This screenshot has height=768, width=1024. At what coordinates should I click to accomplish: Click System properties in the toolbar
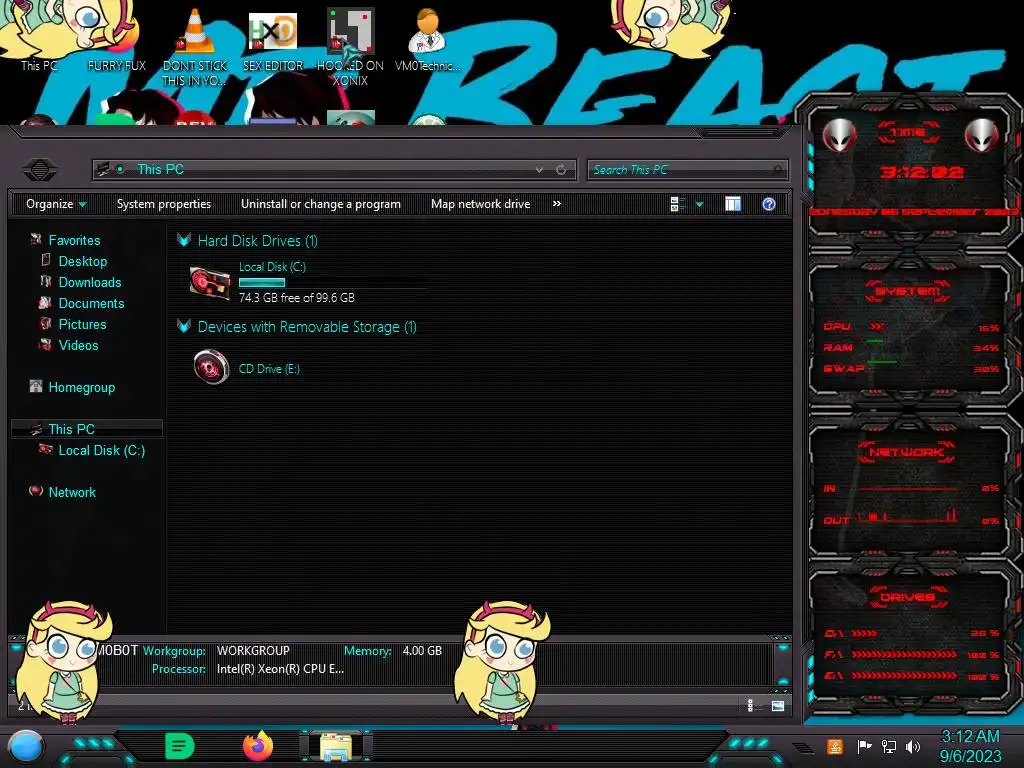pyautogui.click(x=164, y=204)
